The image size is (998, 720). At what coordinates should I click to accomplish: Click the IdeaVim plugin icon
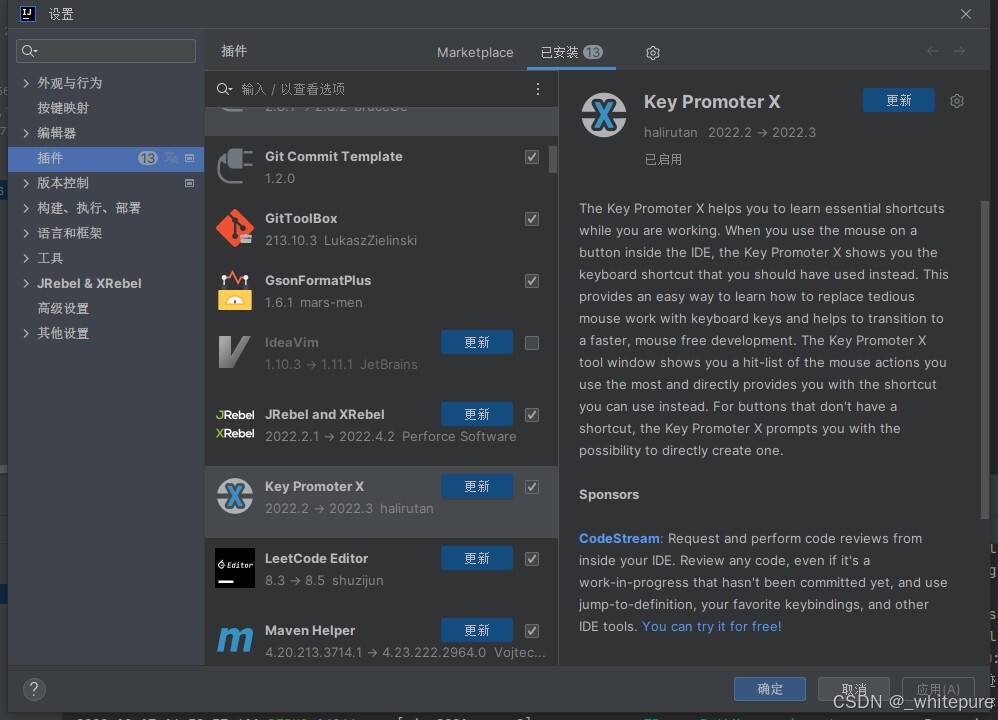(234, 352)
